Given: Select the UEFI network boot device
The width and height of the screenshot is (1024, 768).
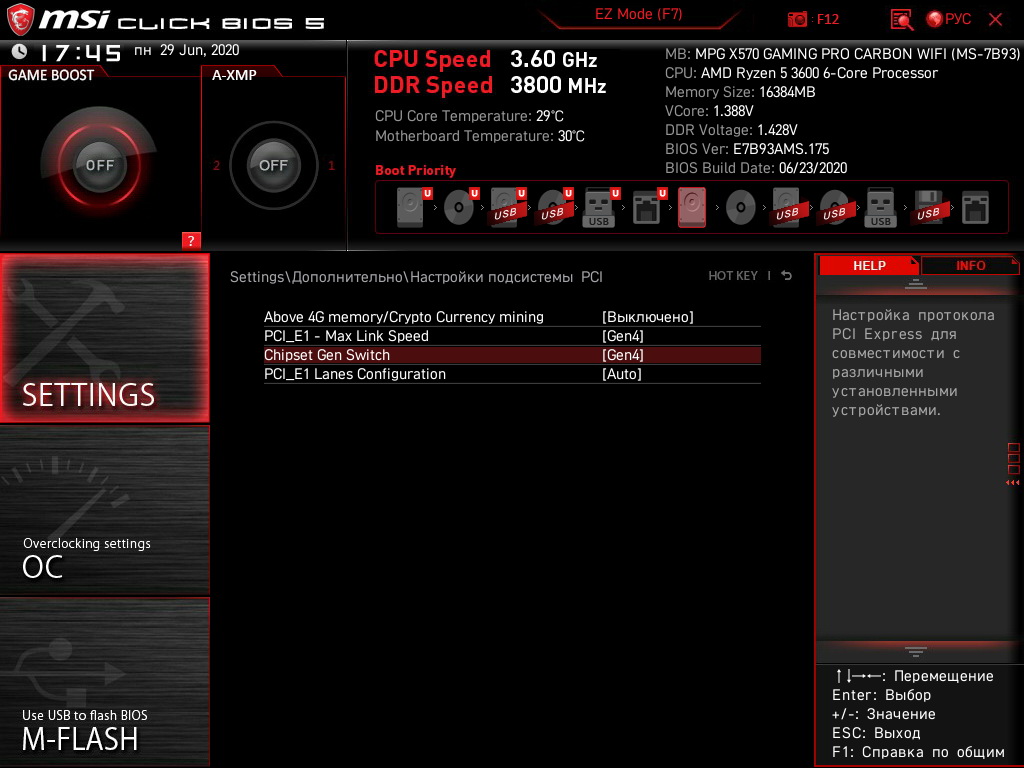Looking at the screenshot, I should [x=648, y=207].
